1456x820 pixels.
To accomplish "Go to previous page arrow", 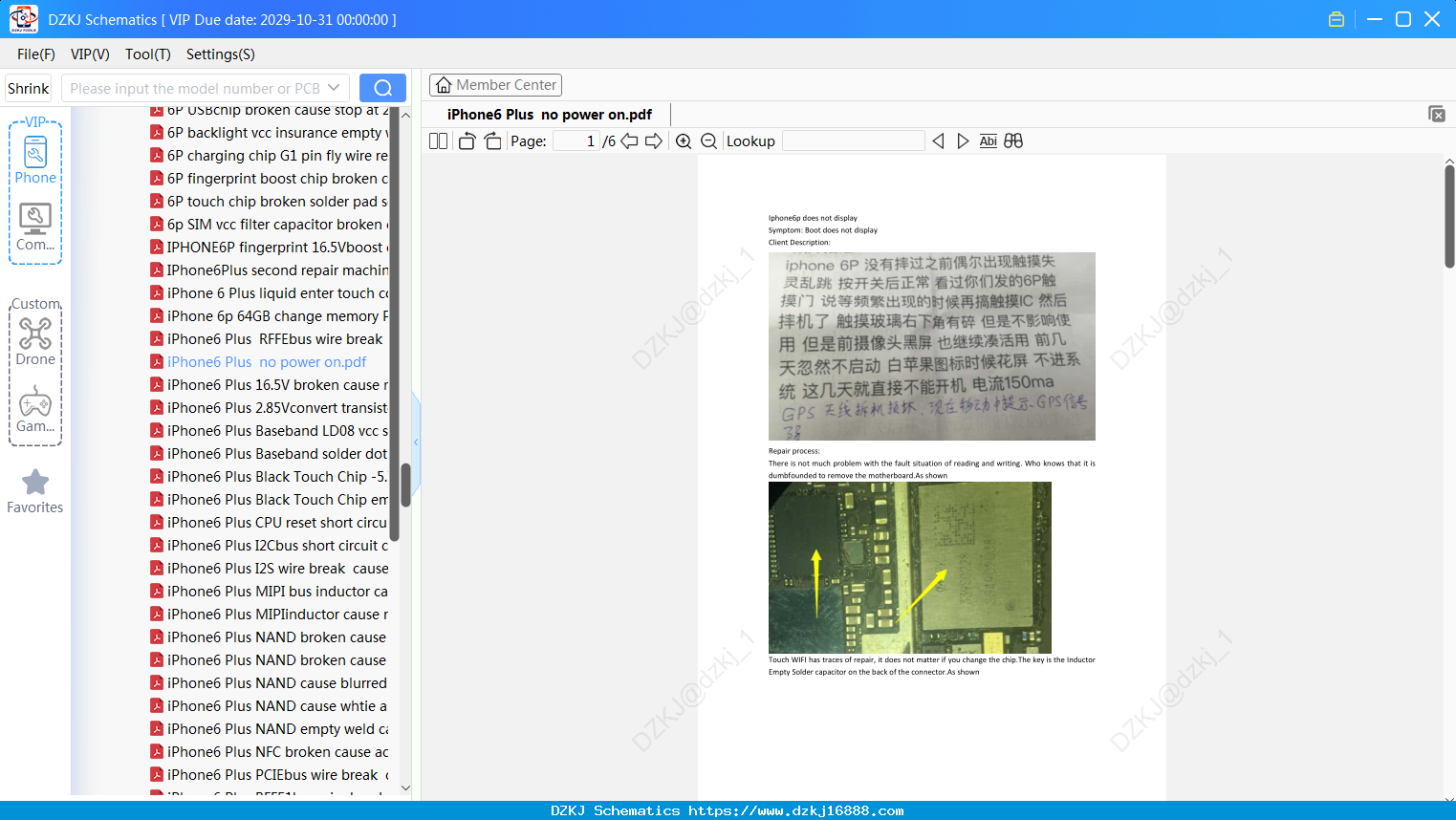I will click(x=629, y=141).
